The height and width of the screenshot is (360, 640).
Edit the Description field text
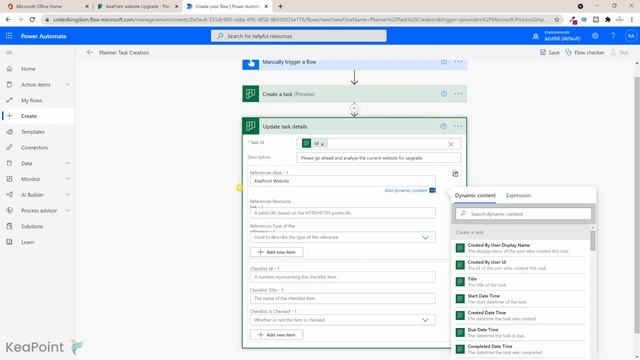378,158
